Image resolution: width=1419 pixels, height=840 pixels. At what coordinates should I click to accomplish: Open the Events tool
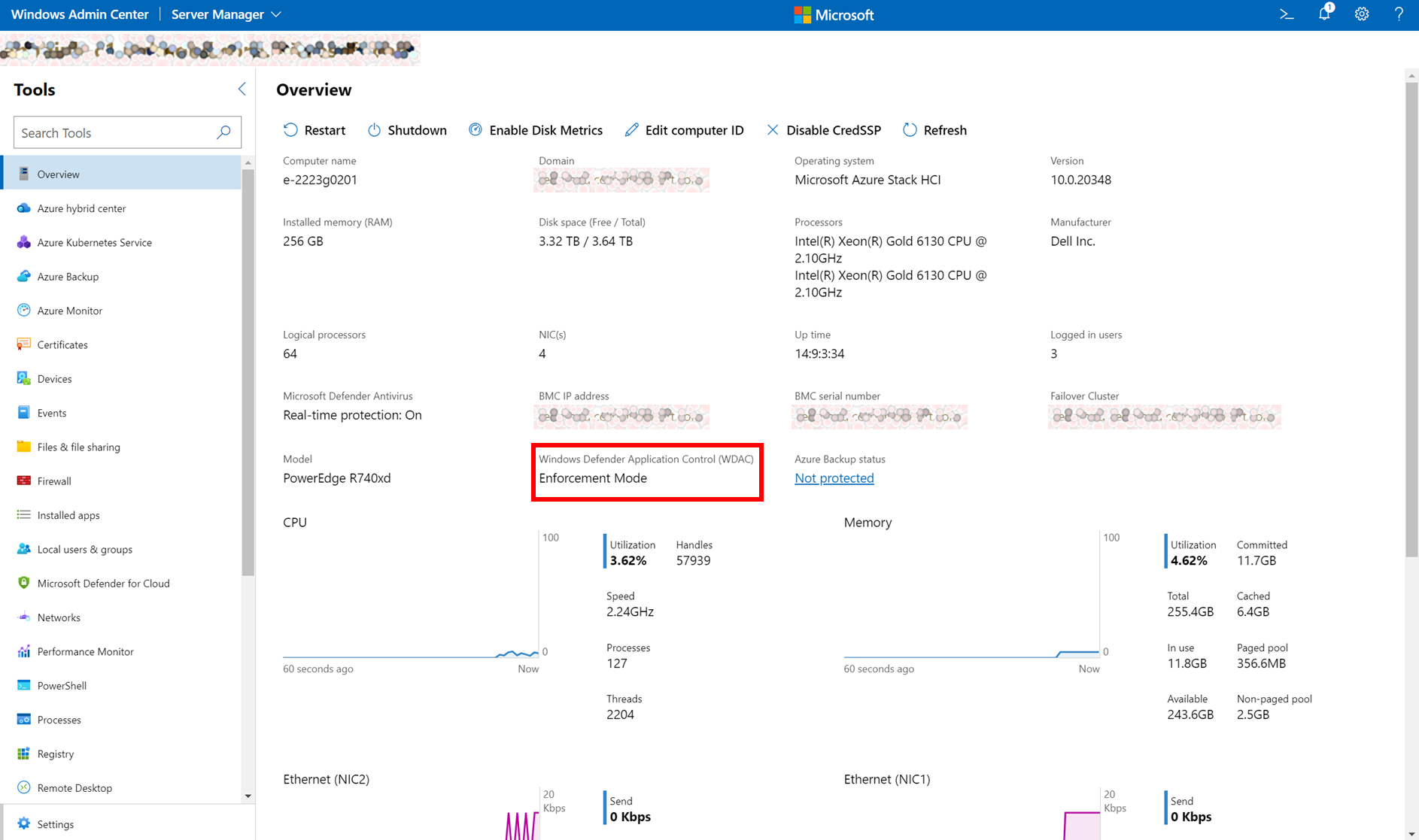click(51, 412)
